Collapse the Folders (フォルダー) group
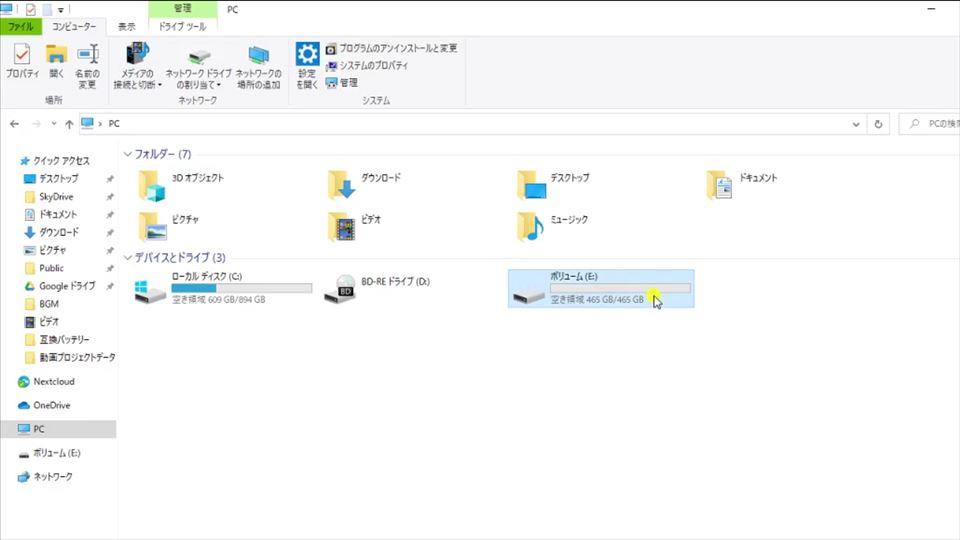The width and height of the screenshot is (960, 540). (128, 154)
